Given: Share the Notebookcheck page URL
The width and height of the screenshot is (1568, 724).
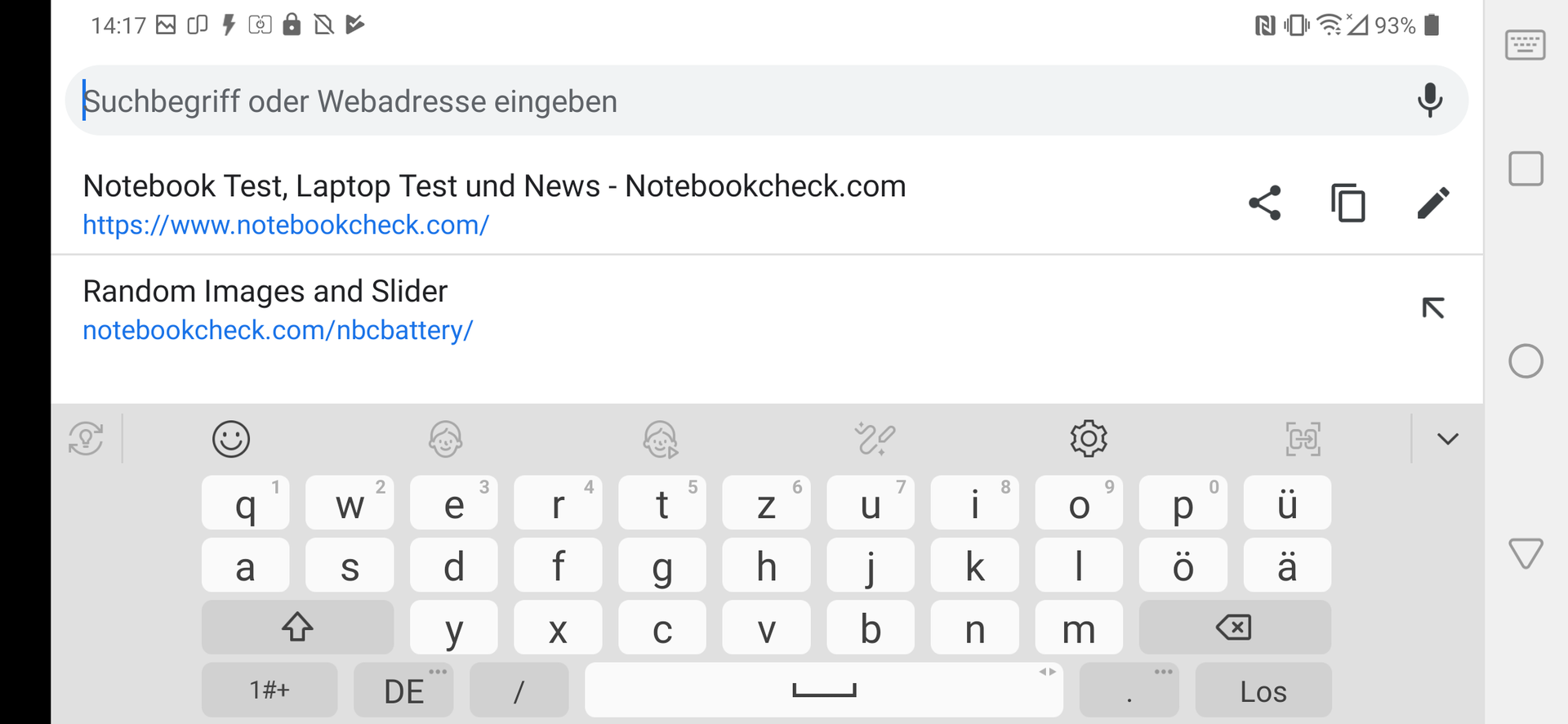Looking at the screenshot, I should point(1264,203).
